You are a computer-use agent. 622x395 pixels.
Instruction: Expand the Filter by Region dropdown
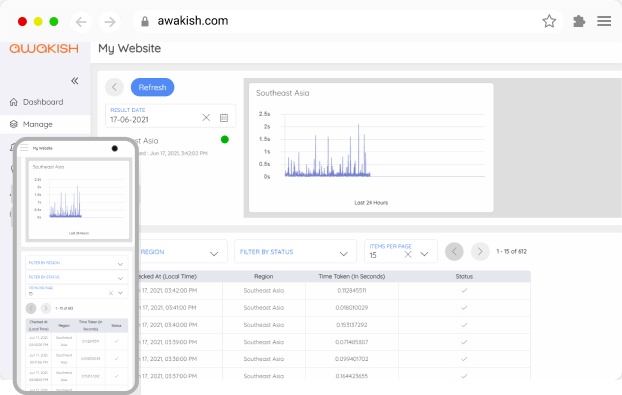click(214, 254)
